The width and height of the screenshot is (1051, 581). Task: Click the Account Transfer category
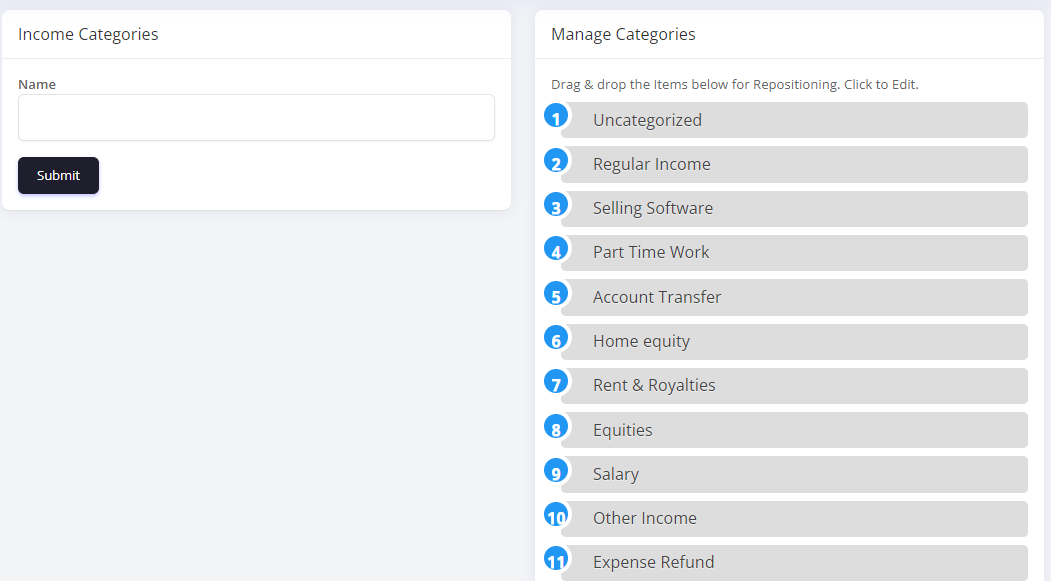(x=794, y=297)
